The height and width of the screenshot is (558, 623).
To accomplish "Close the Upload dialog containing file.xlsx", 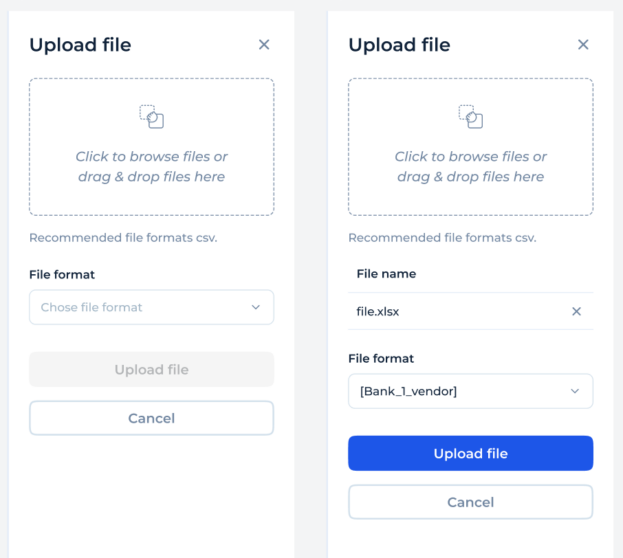I will coord(583,45).
